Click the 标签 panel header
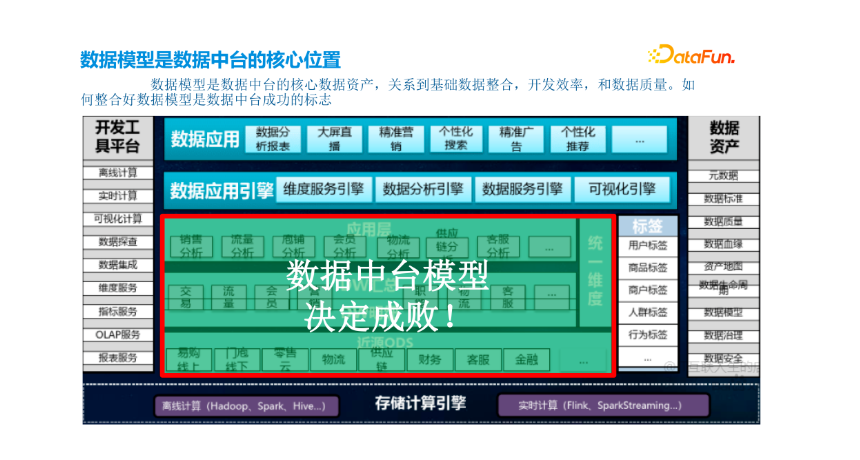This screenshot has width=860, height=460. (648, 226)
